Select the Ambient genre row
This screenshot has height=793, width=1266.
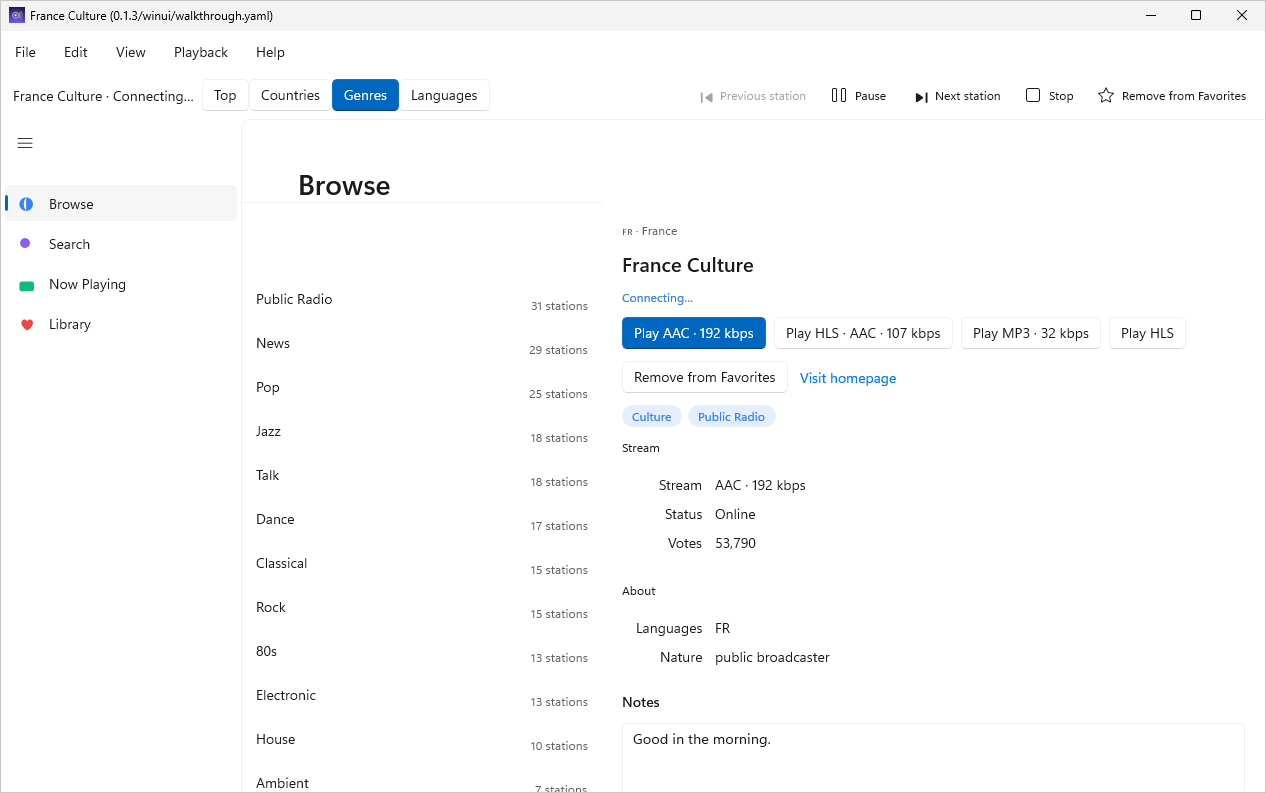point(422,778)
